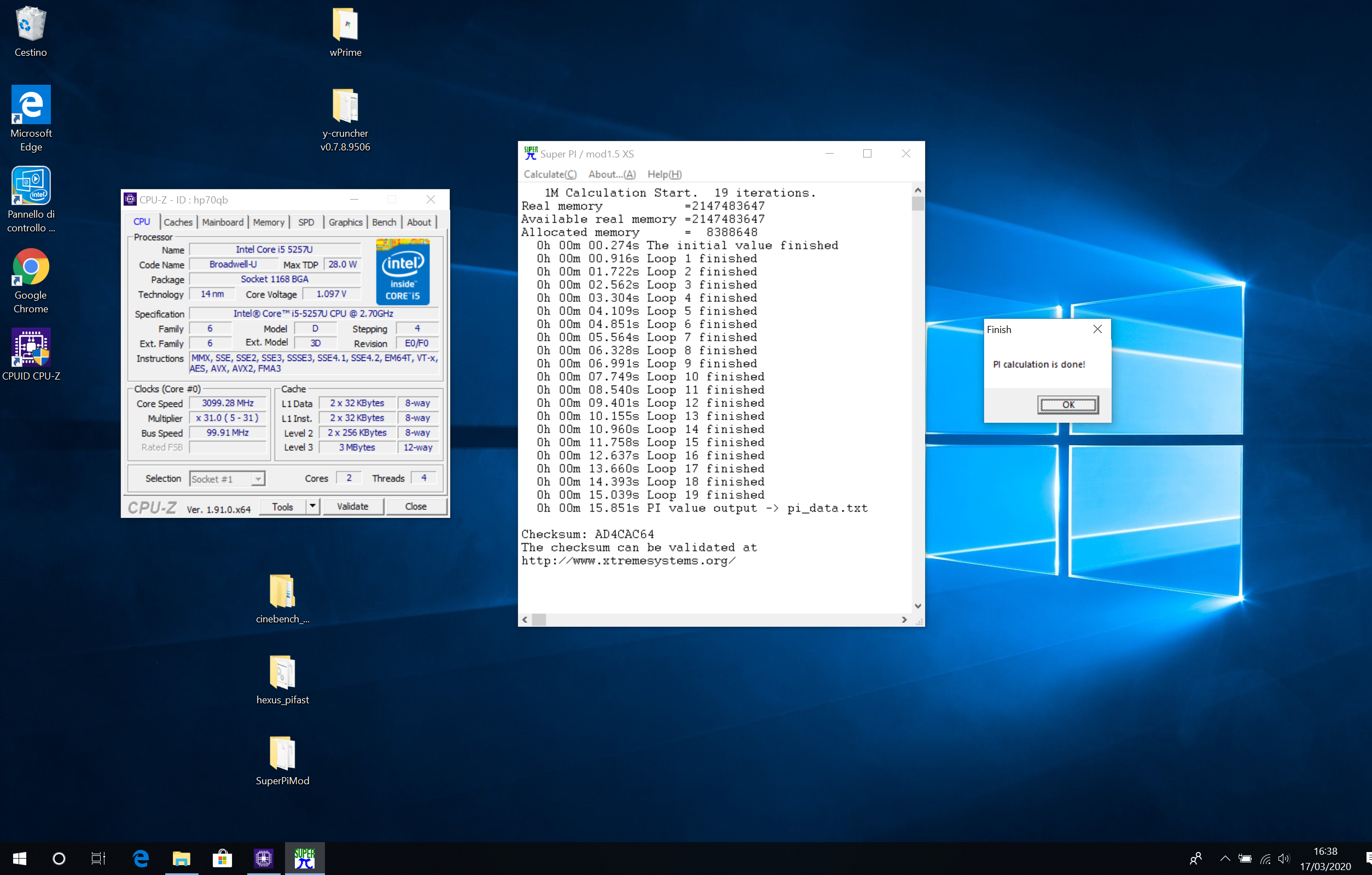Open Edge from the taskbar
This screenshot has height=875, width=1372.
click(x=141, y=859)
